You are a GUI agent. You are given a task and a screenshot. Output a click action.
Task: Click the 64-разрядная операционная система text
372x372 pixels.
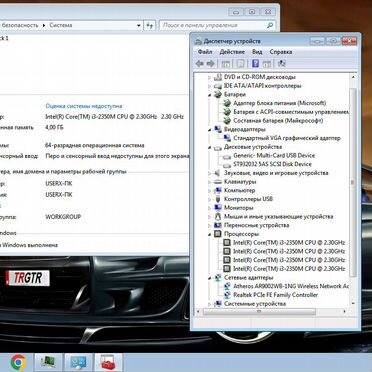pos(95,145)
